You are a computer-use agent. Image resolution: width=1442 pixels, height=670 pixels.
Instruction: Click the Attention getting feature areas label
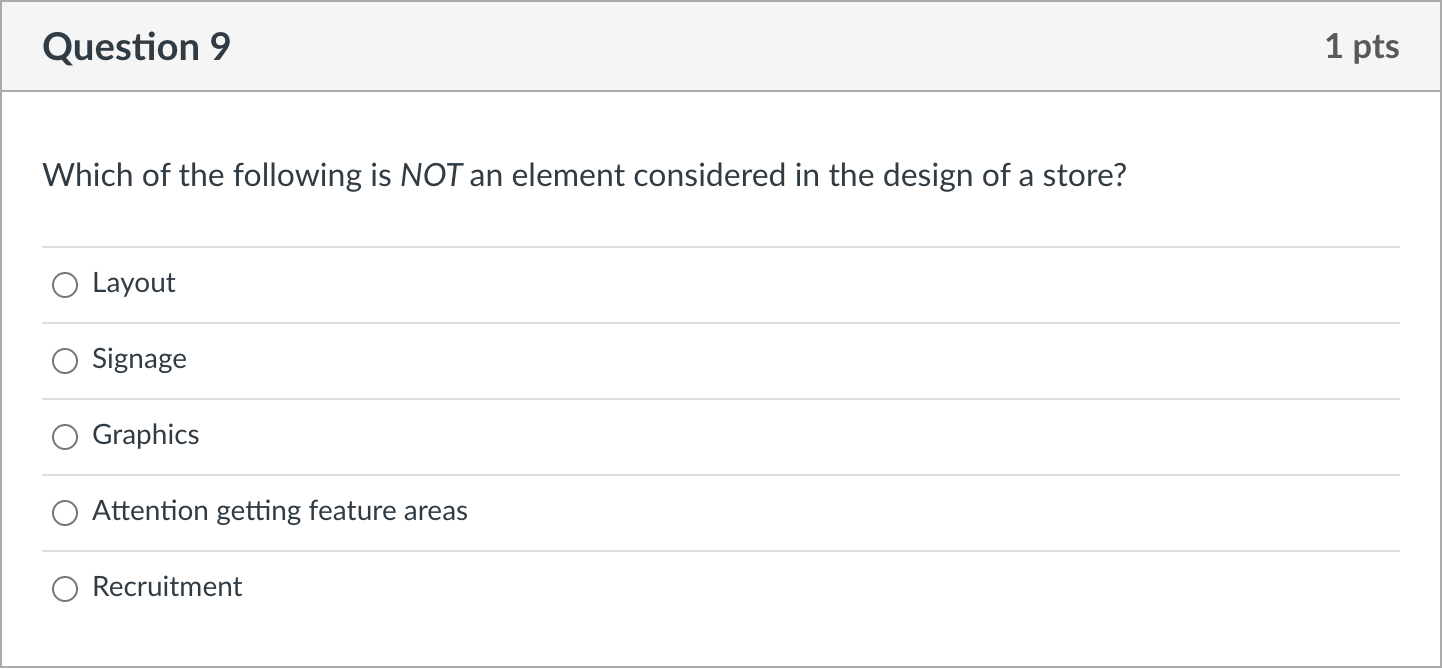tap(279, 512)
